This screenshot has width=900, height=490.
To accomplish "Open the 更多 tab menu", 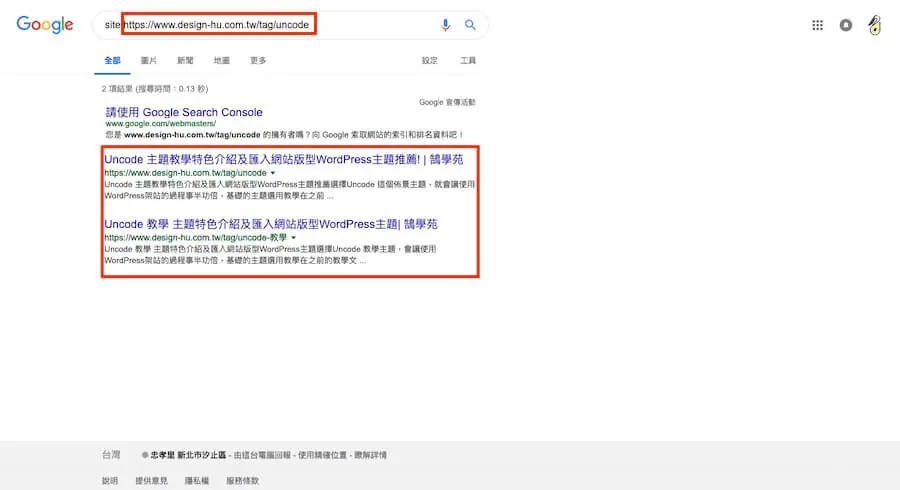I will click(258, 60).
